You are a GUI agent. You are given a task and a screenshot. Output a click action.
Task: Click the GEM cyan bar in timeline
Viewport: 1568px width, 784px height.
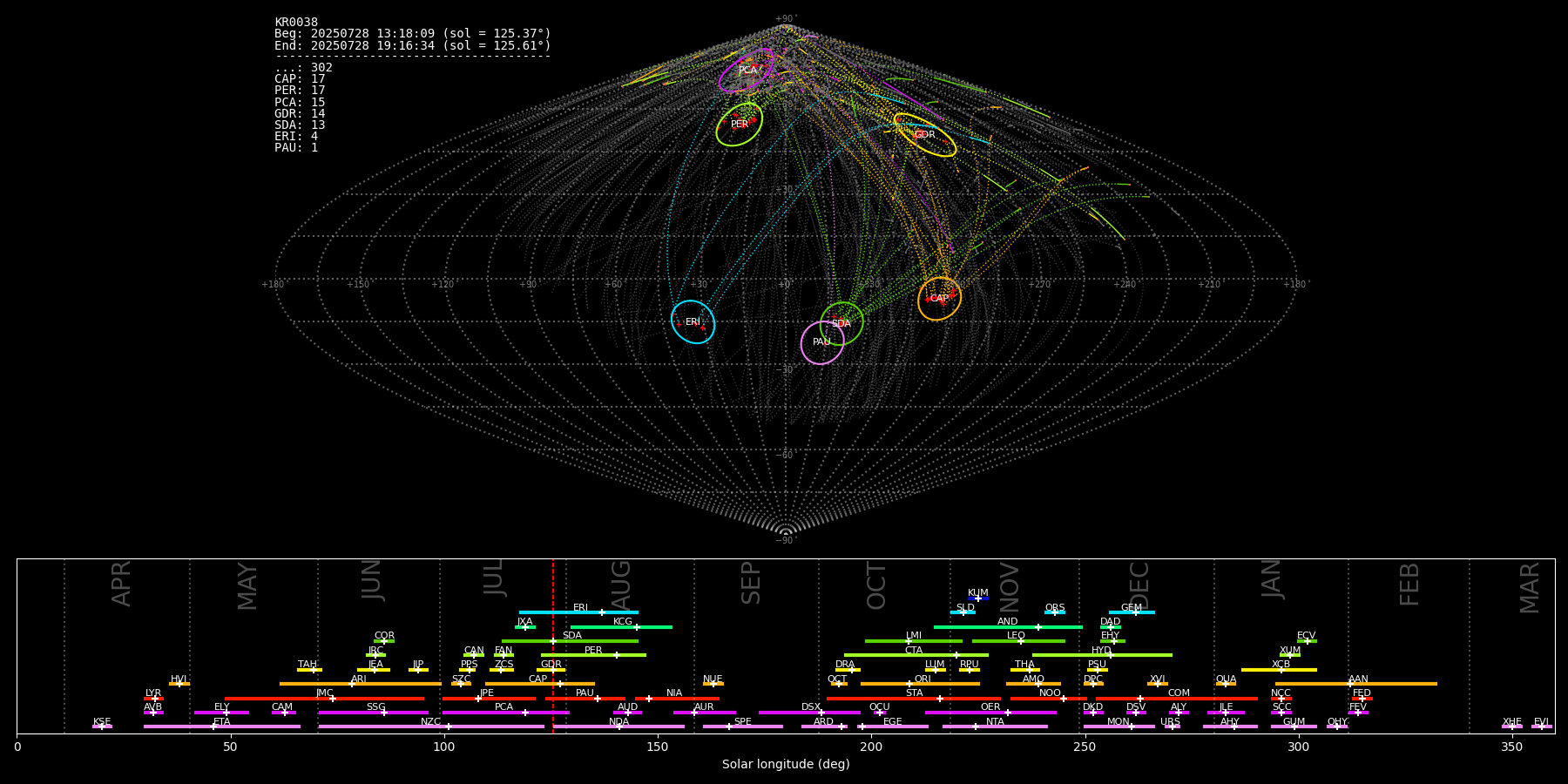(x=1132, y=612)
